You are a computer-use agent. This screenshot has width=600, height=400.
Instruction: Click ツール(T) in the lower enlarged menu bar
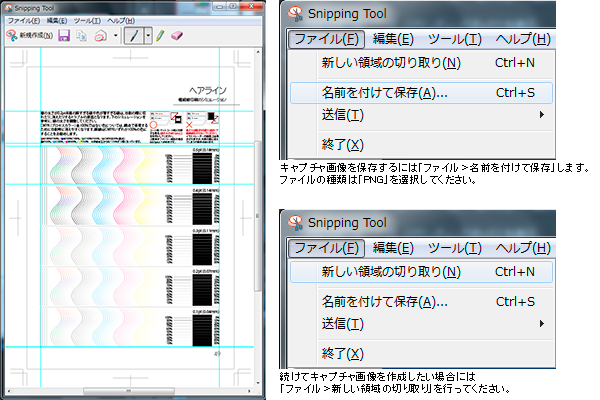pos(455,248)
